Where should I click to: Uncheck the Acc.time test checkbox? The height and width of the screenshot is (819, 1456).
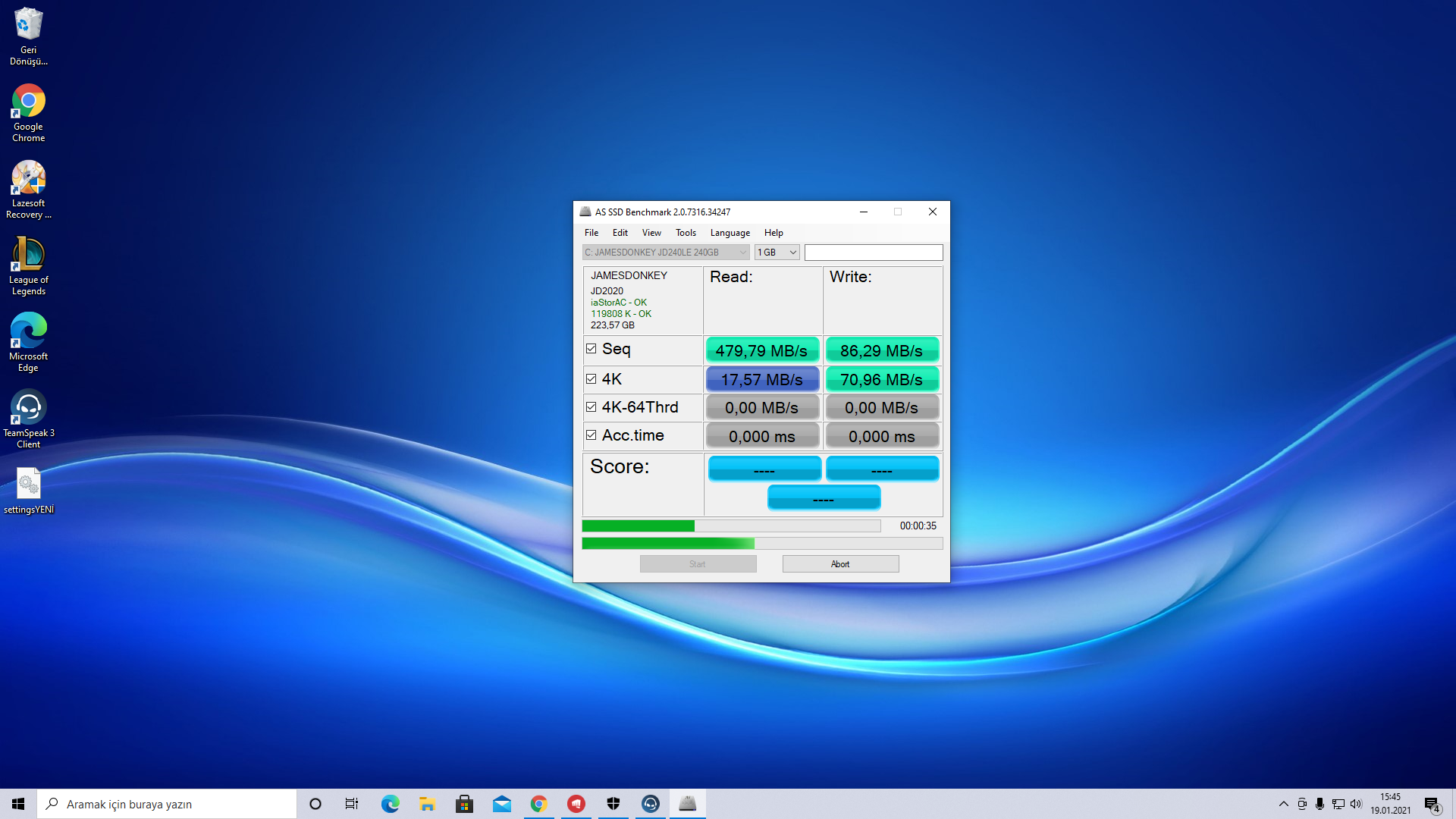pos(591,435)
